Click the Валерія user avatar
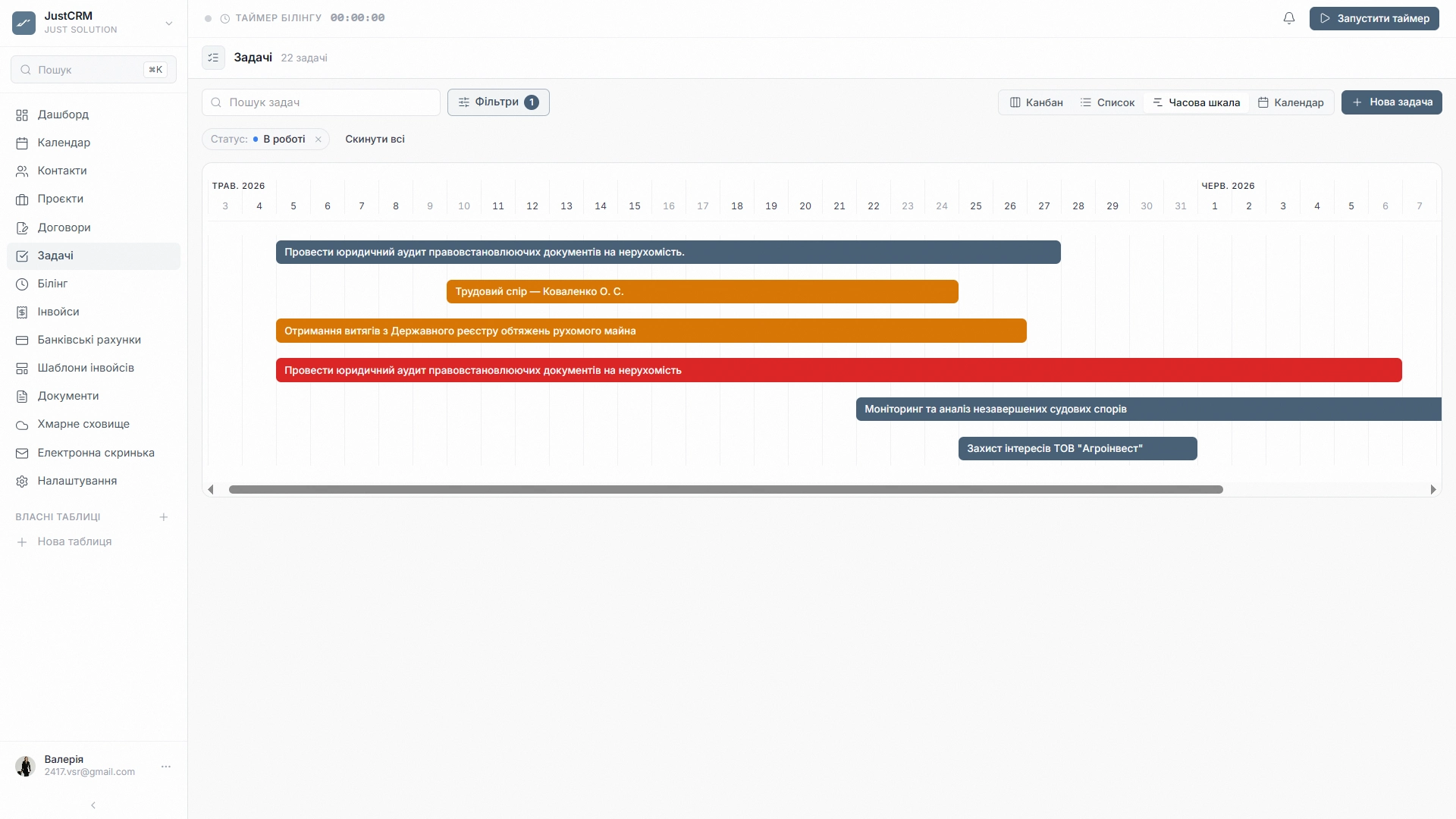The width and height of the screenshot is (1456, 819). [x=25, y=766]
